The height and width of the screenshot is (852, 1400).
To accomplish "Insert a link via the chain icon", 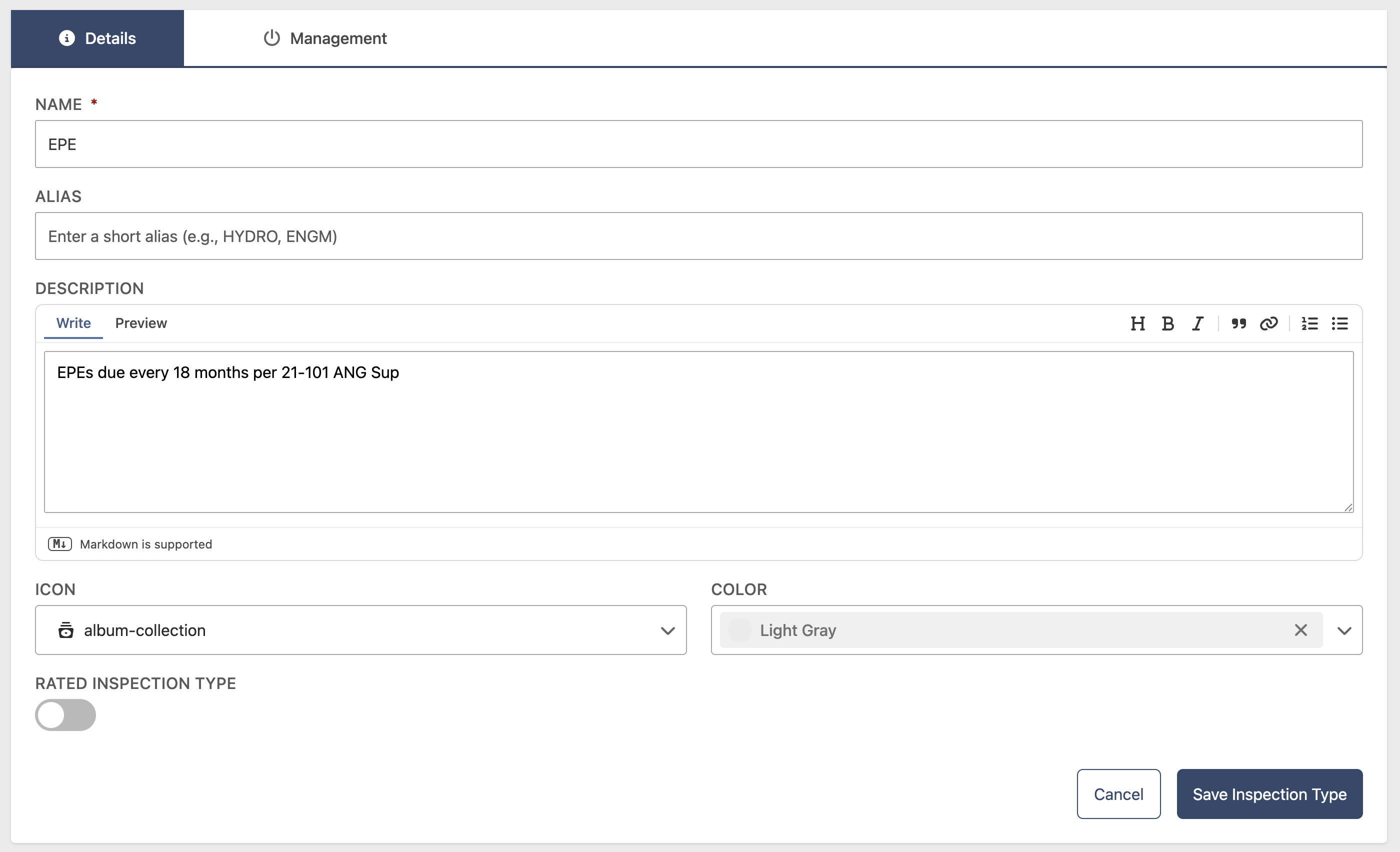I will (1269, 324).
